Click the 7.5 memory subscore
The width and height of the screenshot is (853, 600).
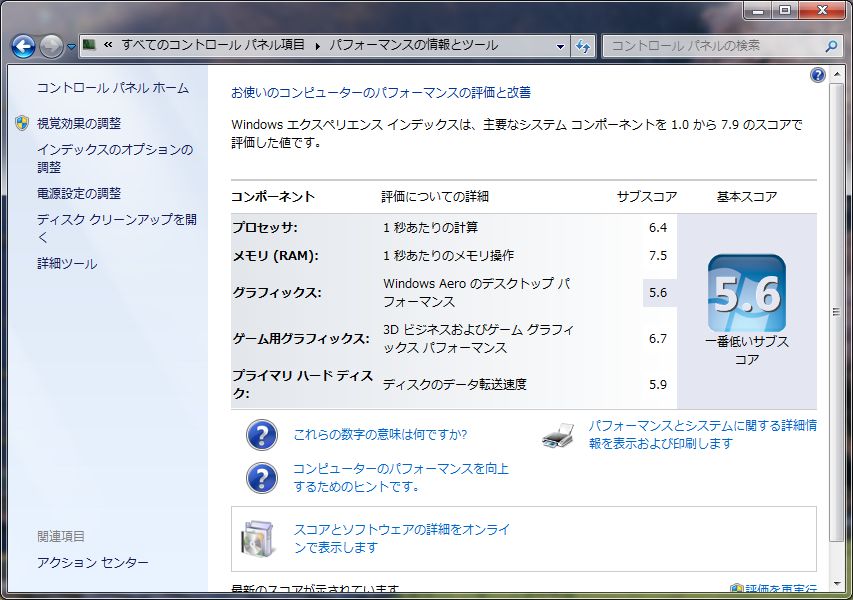(x=658, y=256)
